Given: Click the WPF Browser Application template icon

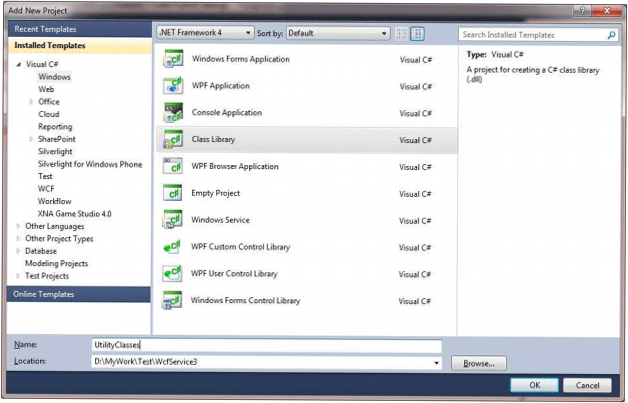Looking at the screenshot, I should pos(173,166).
